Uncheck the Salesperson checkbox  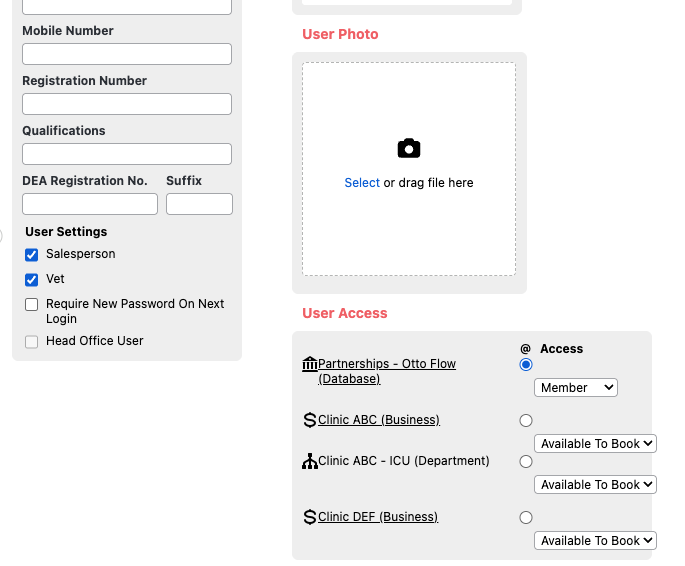click(x=32, y=255)
